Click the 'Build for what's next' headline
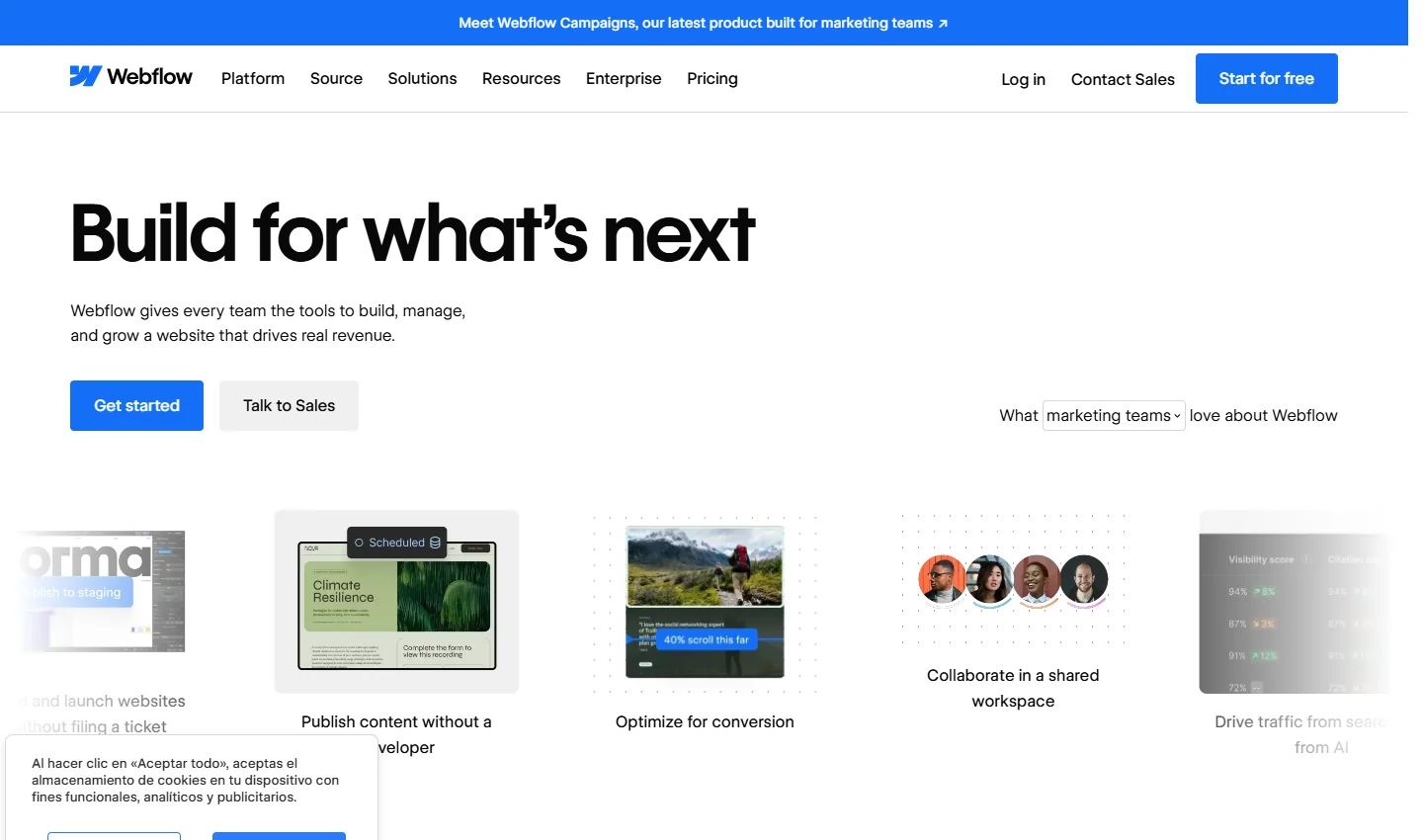Image resolution: width=1423 pixels, height=840 pixels. tap(413, 234)
